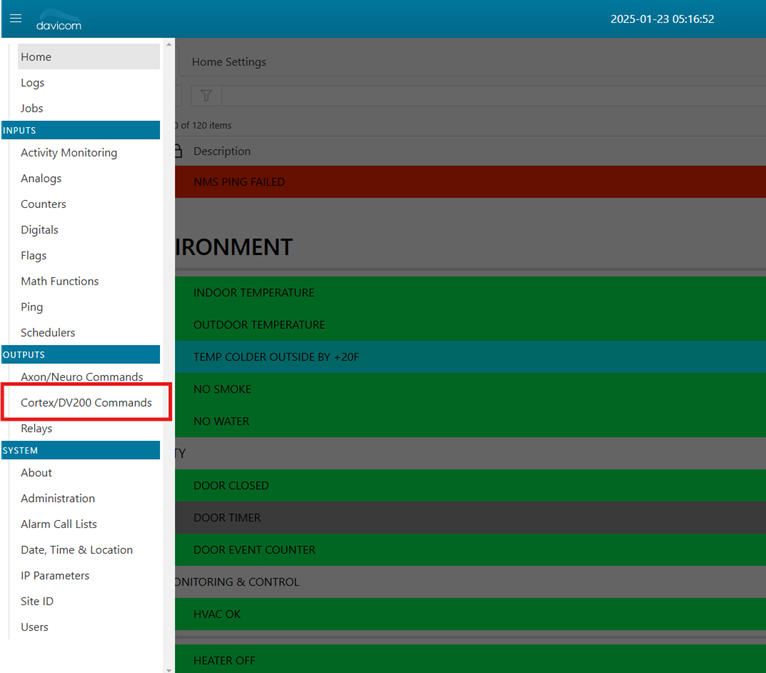Go to IP Parameters page
The width and height of the screenshot is (766, 673).
55,576
